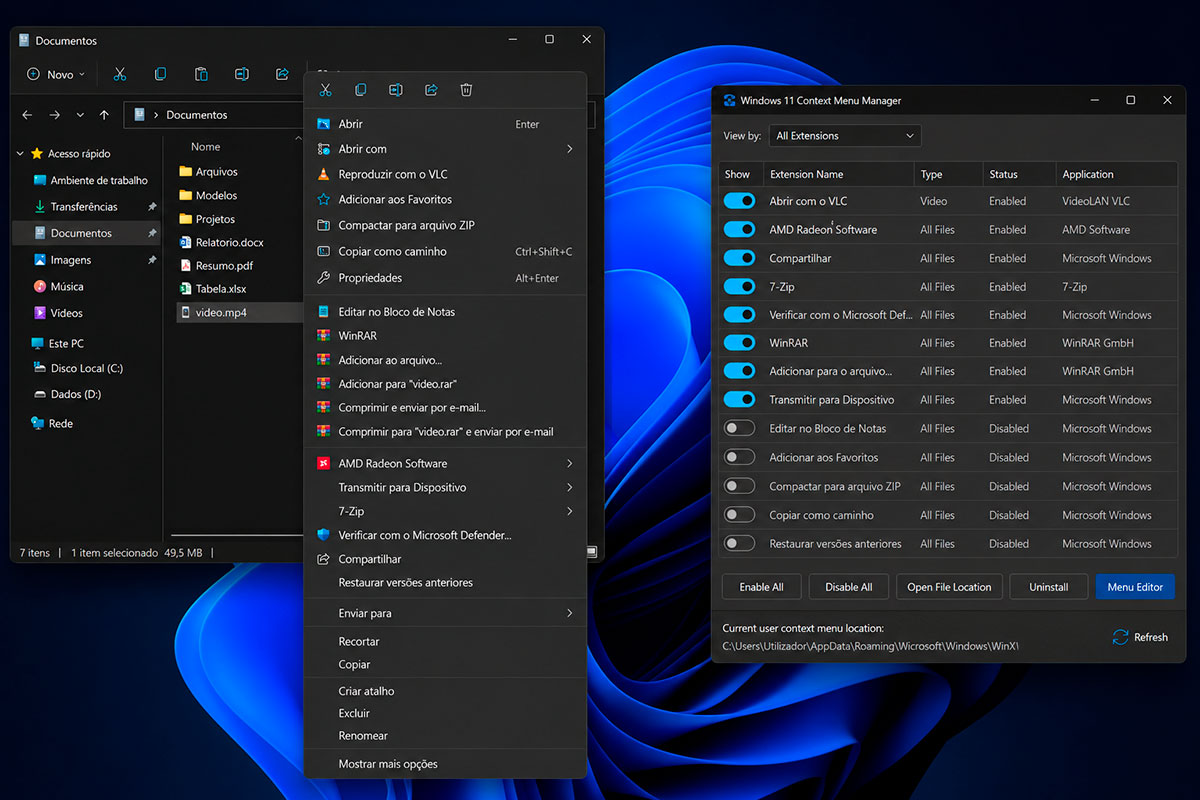Click the copy icon in context menu top row

tap(360, 90)
